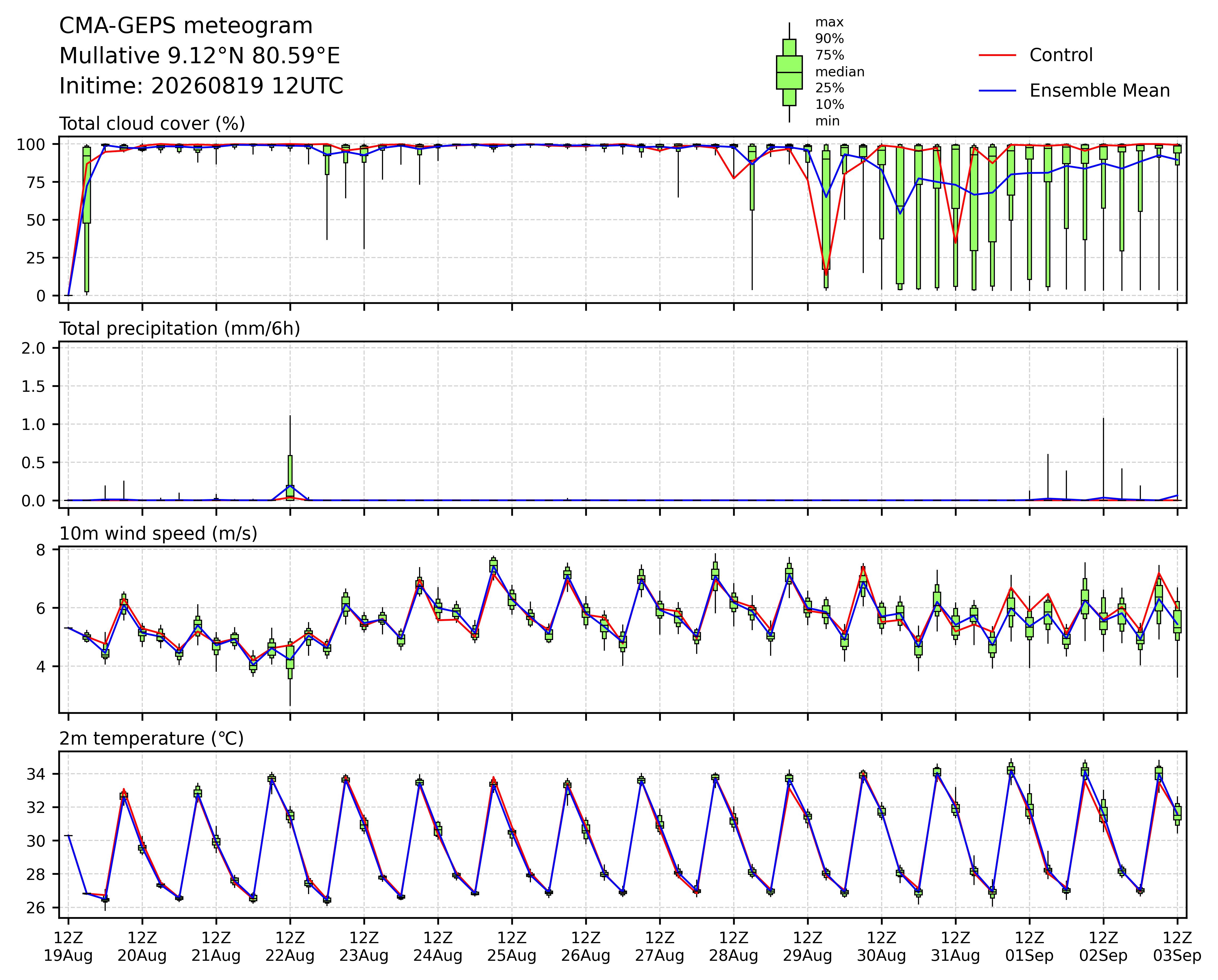Click the '23Aug' x-axis date label
The image size is (1218, 980).
click(x=364, y=956)
